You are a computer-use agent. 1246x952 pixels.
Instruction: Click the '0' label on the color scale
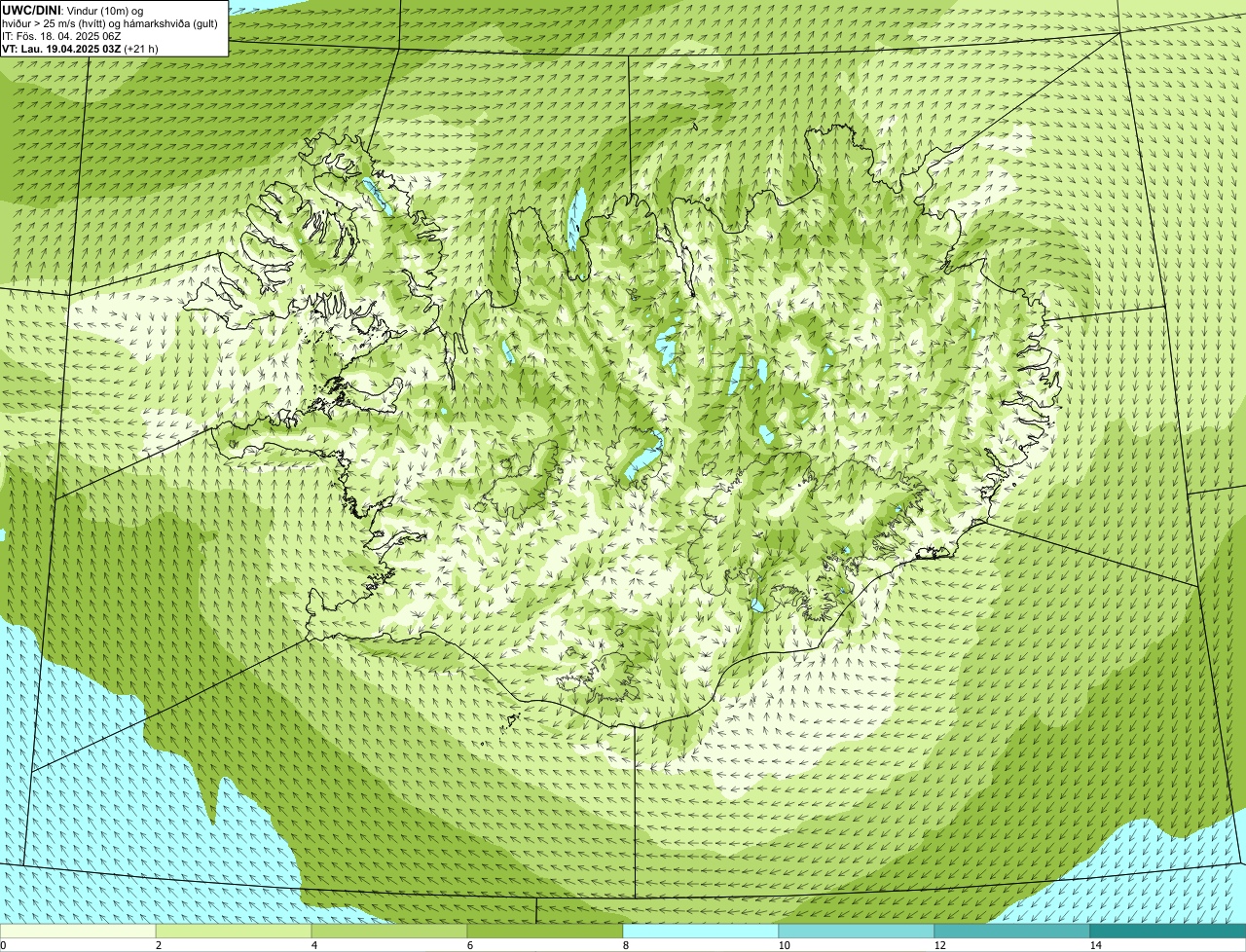click(x=3, y=945)
